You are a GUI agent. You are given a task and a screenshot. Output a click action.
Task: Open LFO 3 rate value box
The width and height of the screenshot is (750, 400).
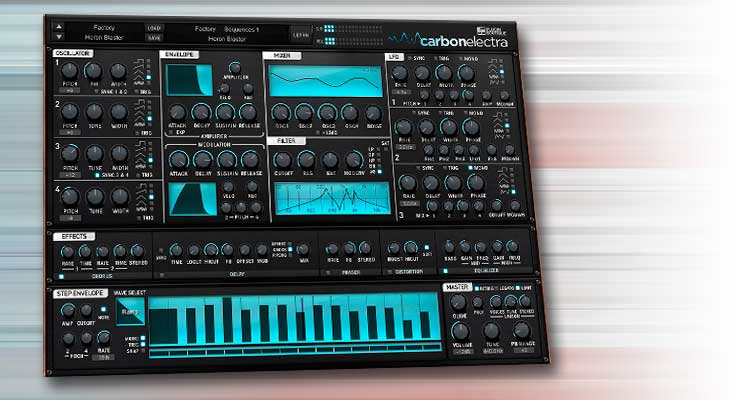point(409,203)
